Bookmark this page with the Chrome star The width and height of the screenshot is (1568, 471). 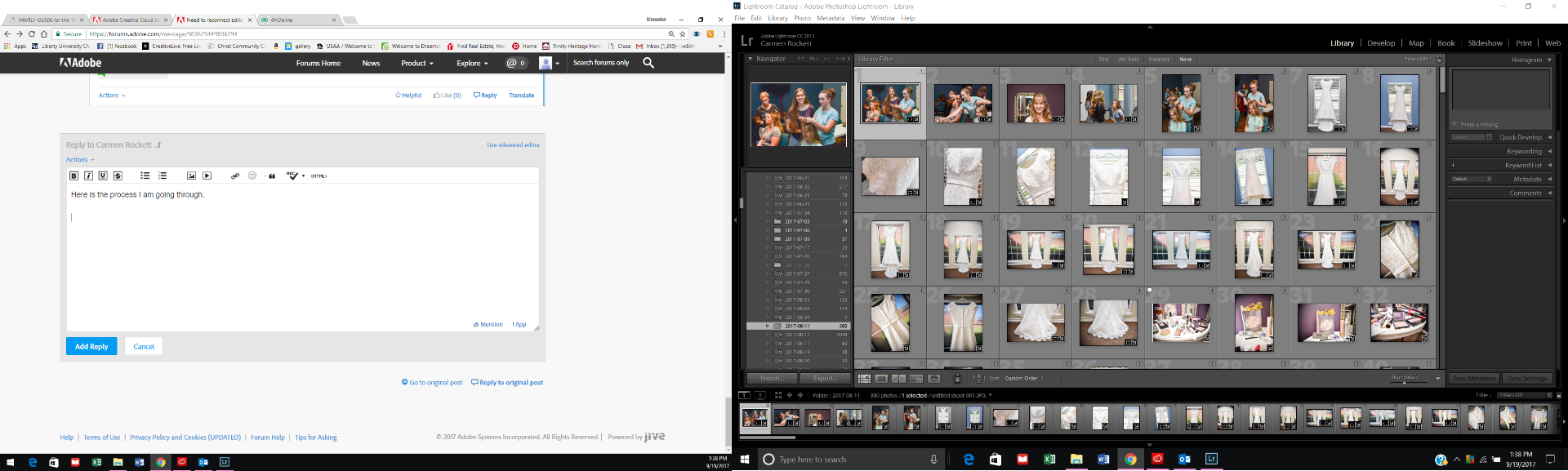click(x=683, y=34)
